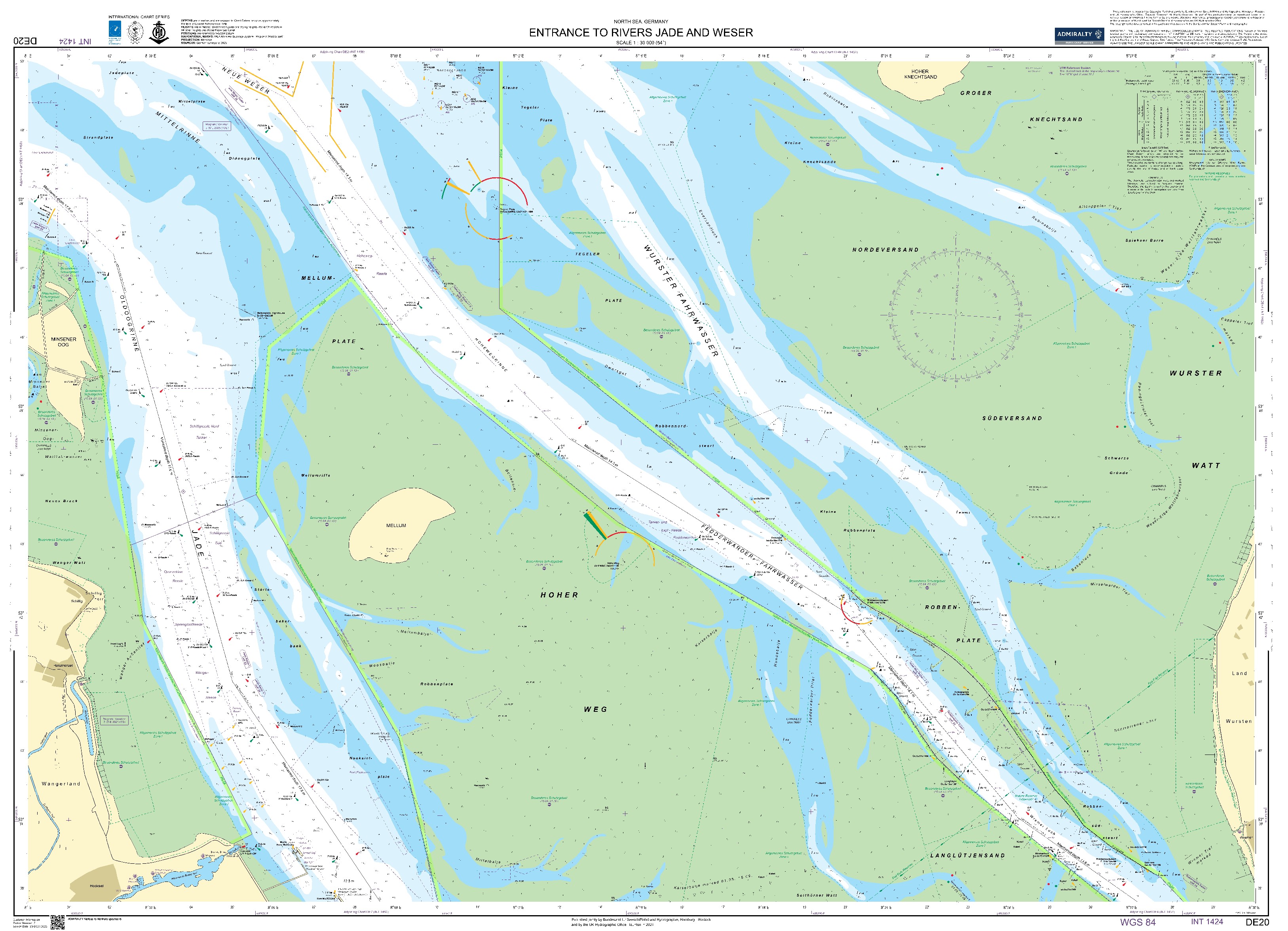Click the rotated 'DE20' label at top left
The image size is (1288, 931).
click(25, 41)
